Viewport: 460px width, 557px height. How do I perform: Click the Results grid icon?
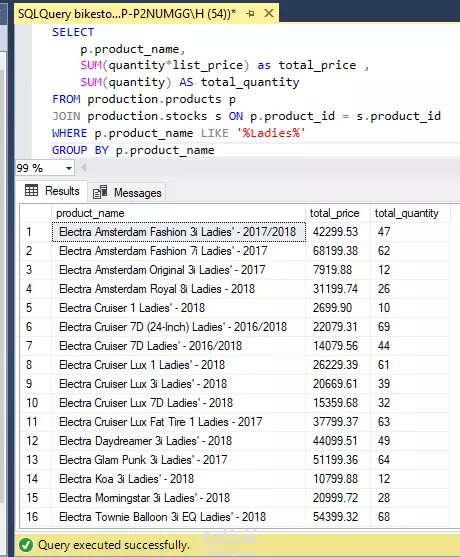coord(31,191)
